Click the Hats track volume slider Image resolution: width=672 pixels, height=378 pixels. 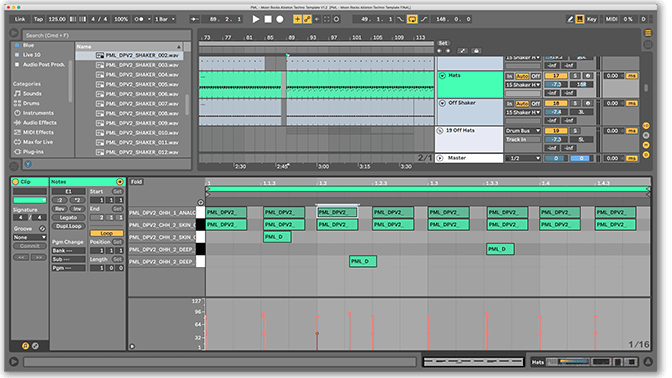point(556,84)
